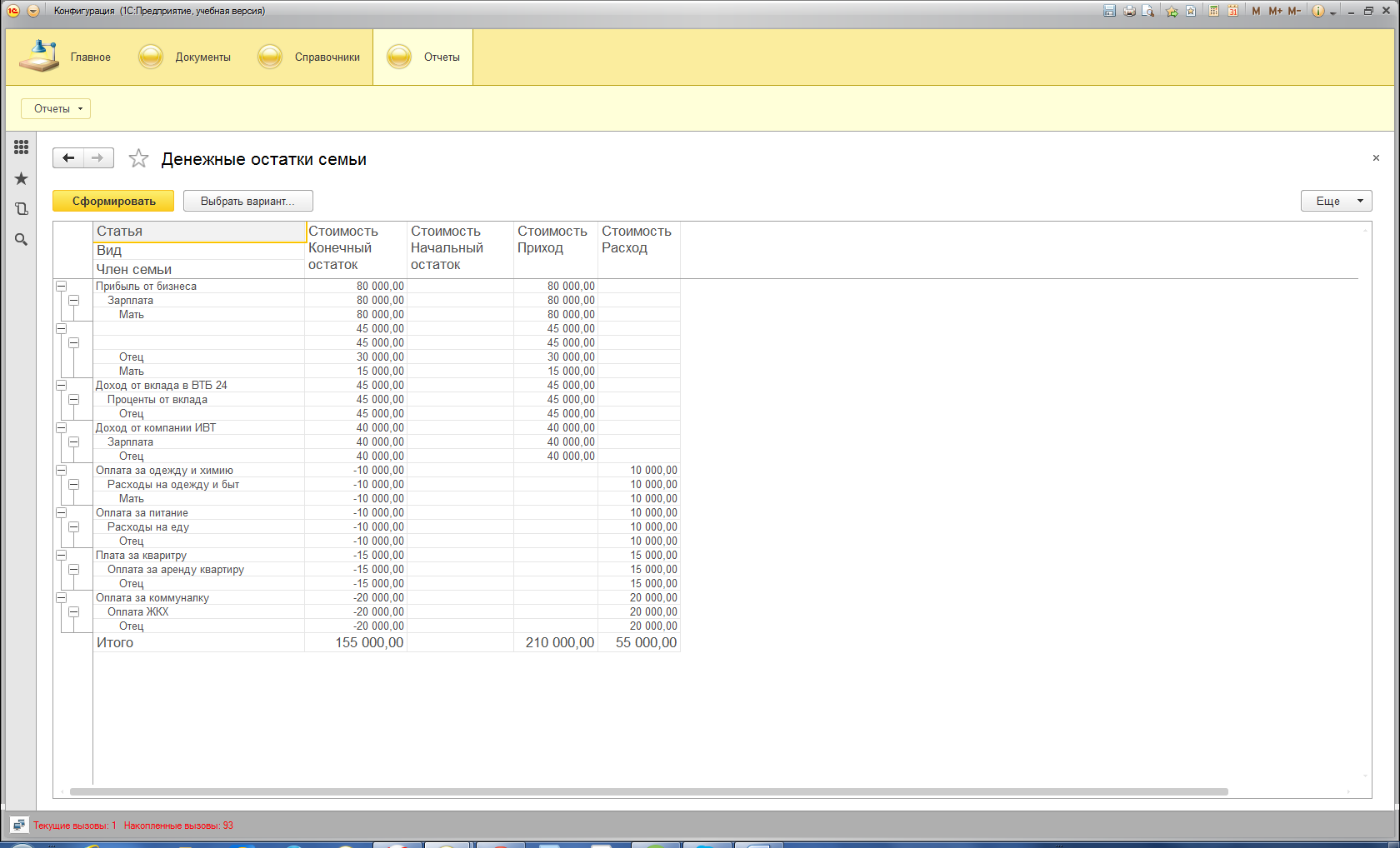Click the 'Сформировать' button
This screenshot has height=848, width=1400.
point(113,201)
